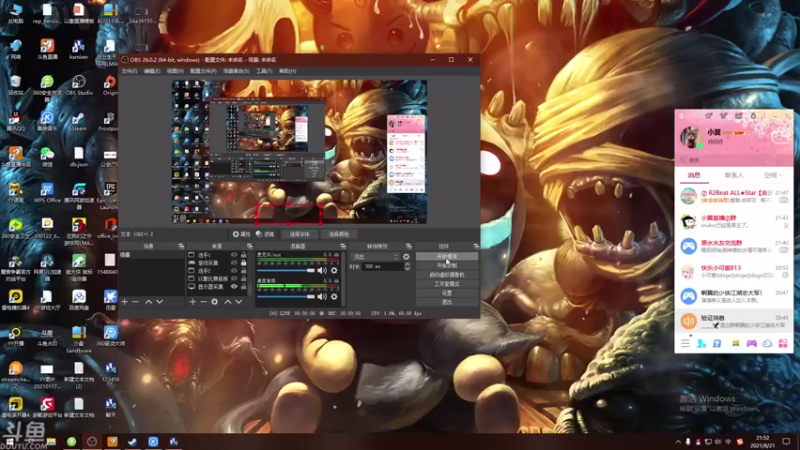Open the QQ main menu hamburger icon
The image size is (800, 450).
[685, 343]
